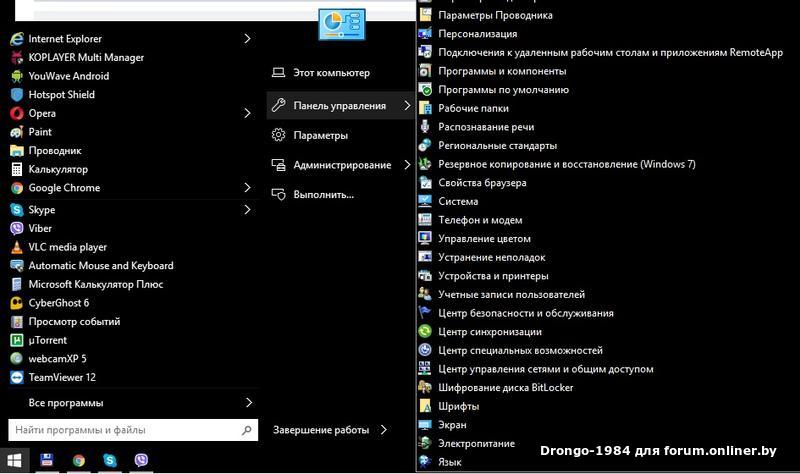
Task: Click the floppy disk icon on taskbar
Action: click(x=46, y=460)
